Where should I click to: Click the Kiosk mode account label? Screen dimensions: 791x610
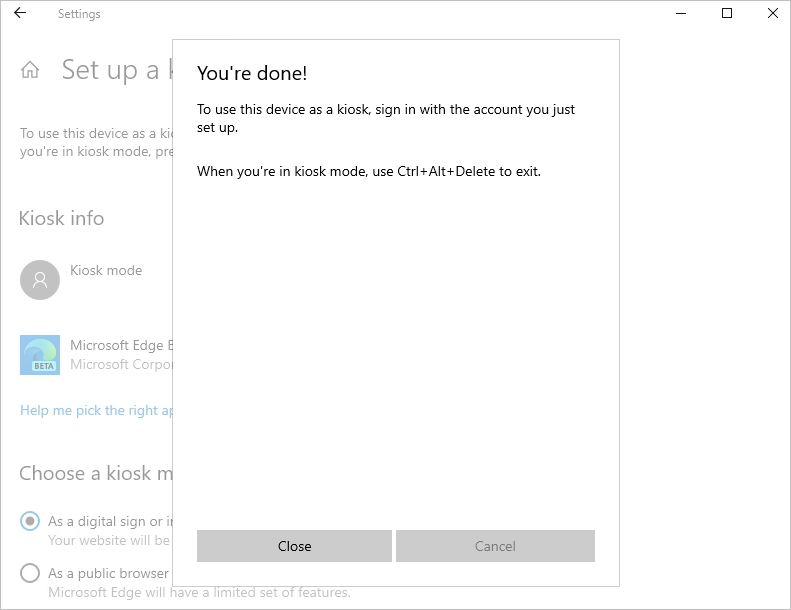[106, 270]
